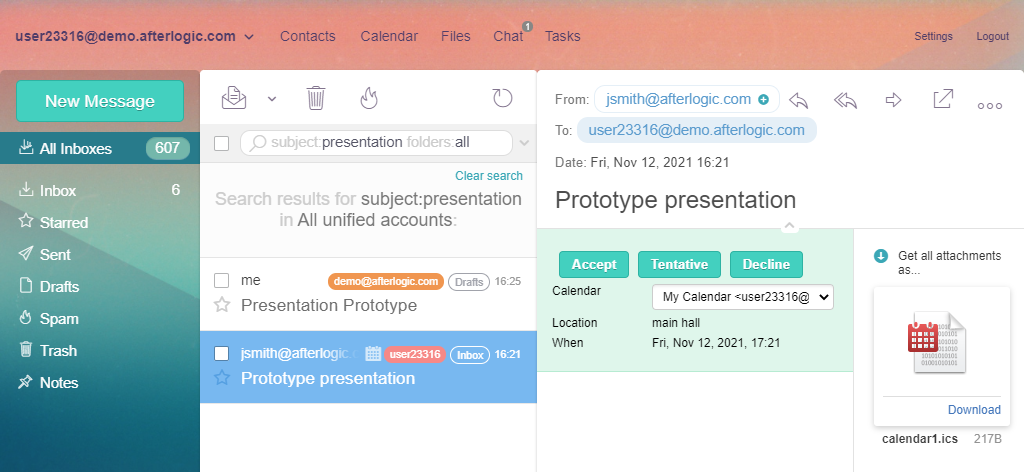
Task: Click the trash Delete icon in toolbar
Action: (316, 98)
